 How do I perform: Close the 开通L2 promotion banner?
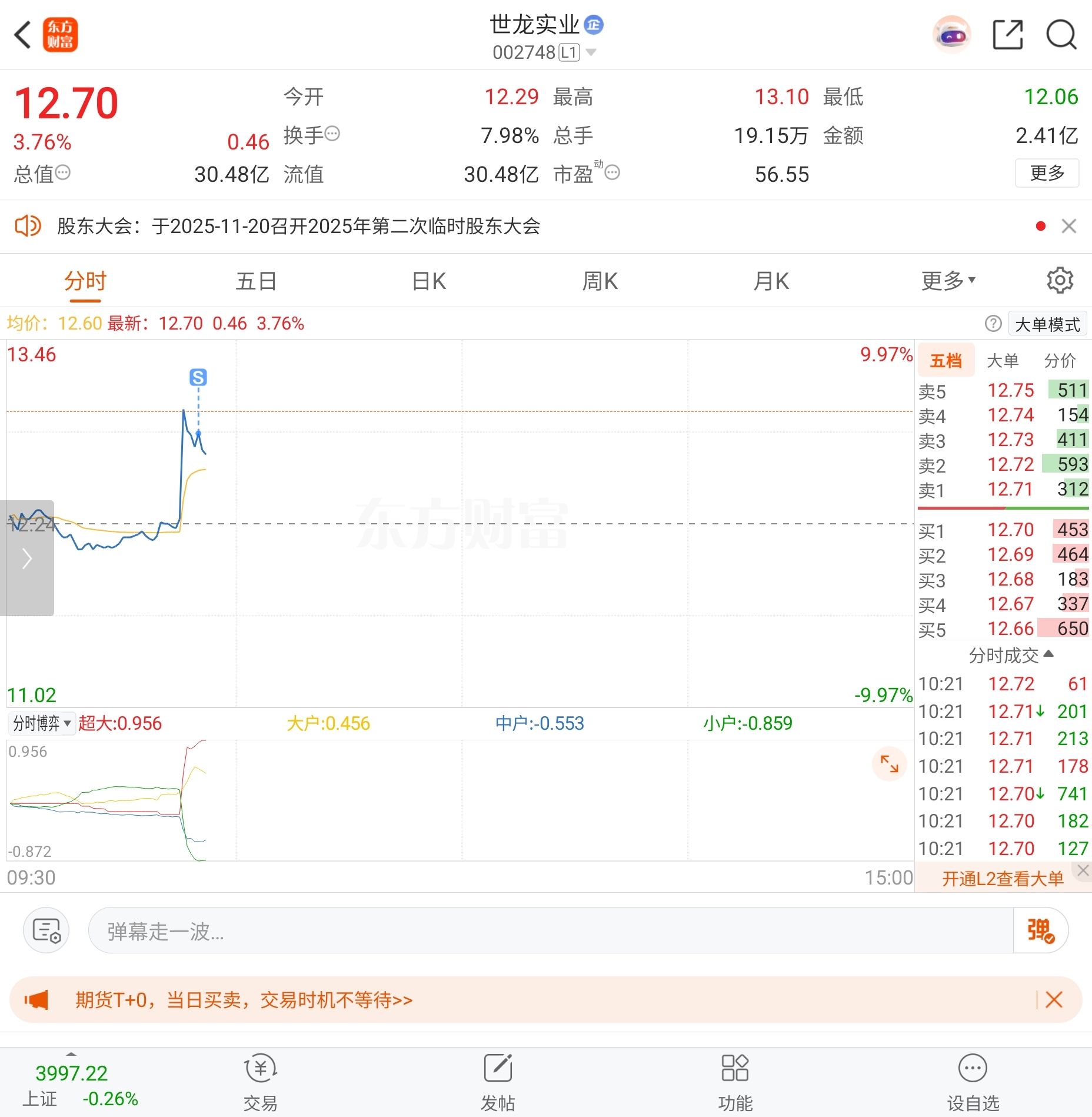point(1083,870)
